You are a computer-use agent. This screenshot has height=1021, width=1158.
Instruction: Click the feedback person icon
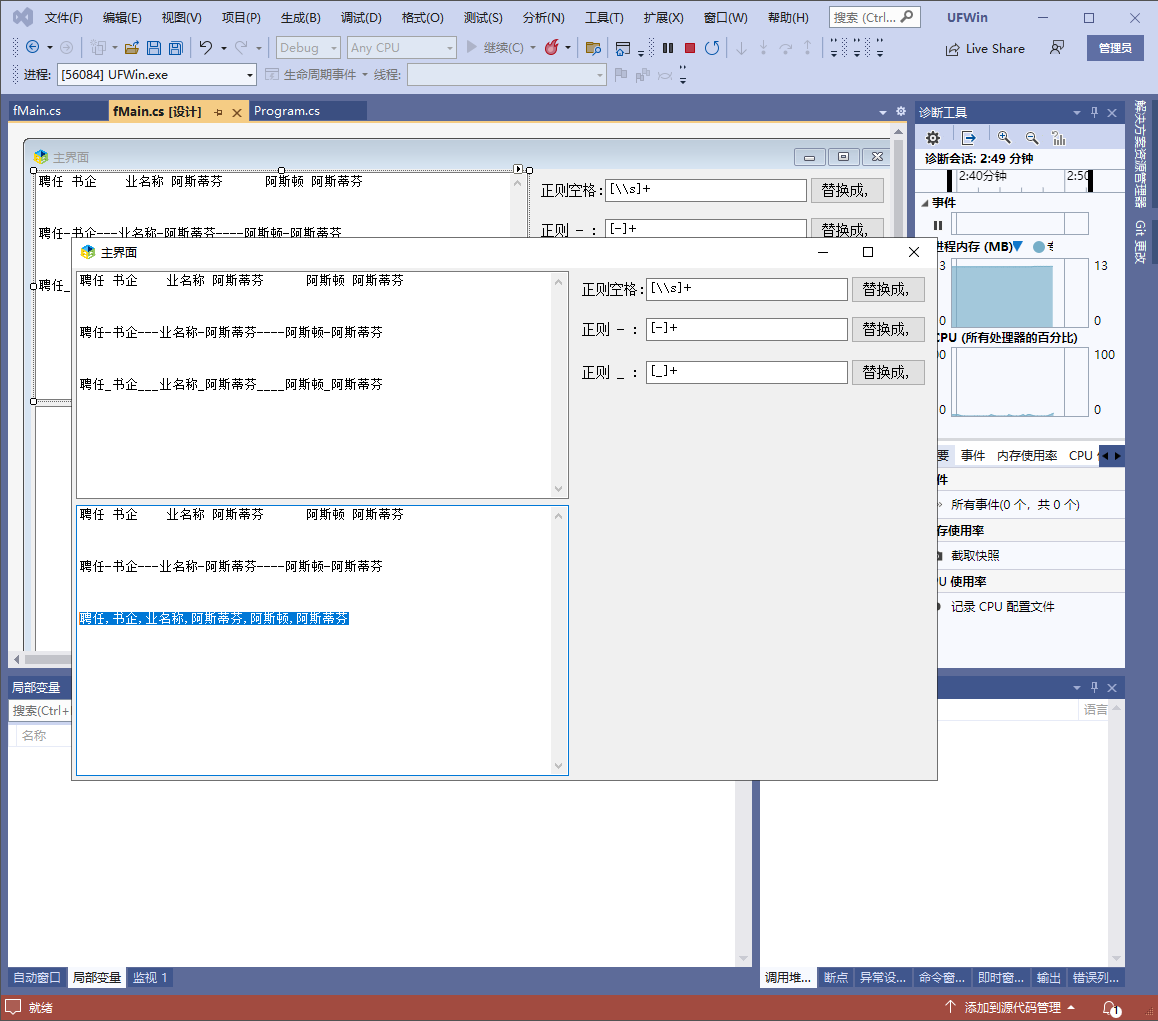pos(1057,48)
